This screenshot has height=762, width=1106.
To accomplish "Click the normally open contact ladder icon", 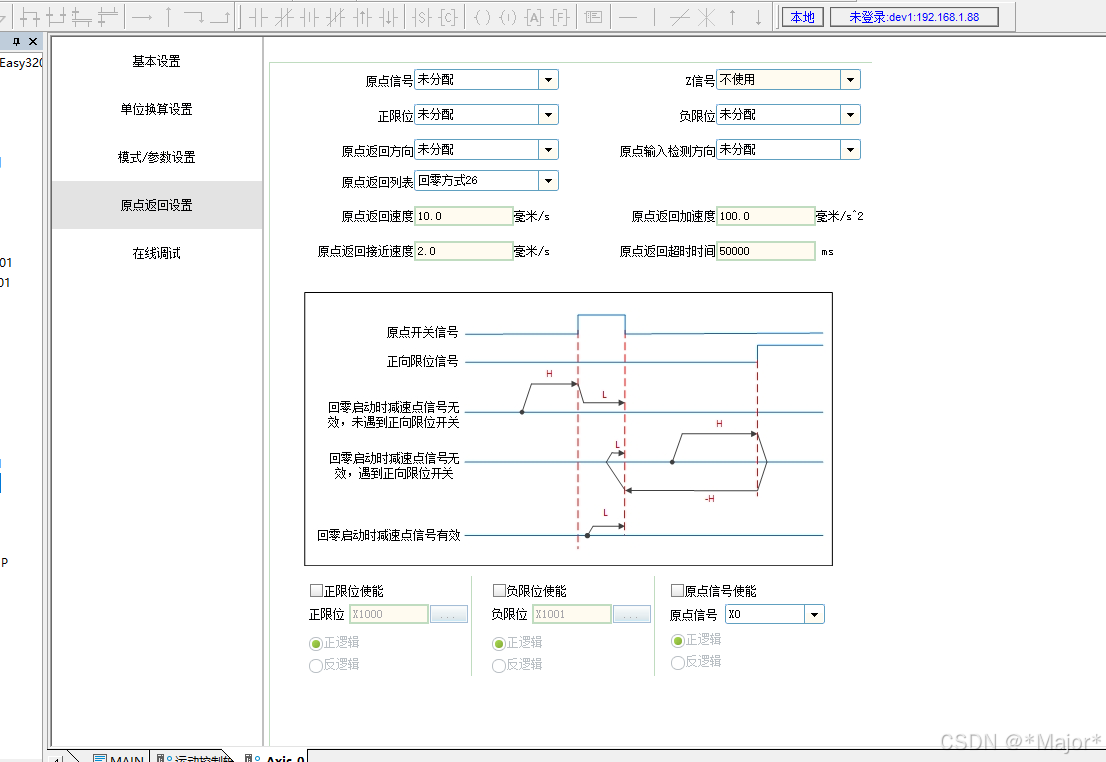I will pyautogui.click(x=258, y=17).
